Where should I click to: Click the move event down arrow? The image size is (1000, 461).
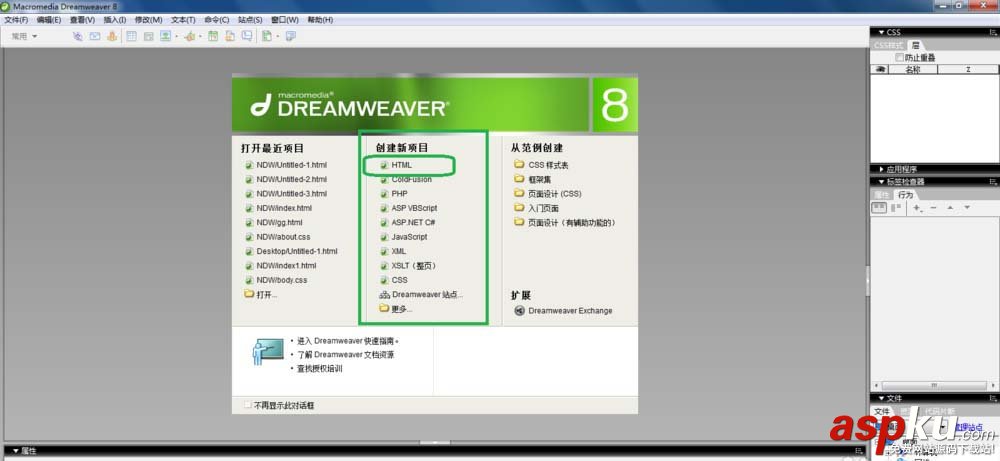pyautogui.click(x=967, y=208)
